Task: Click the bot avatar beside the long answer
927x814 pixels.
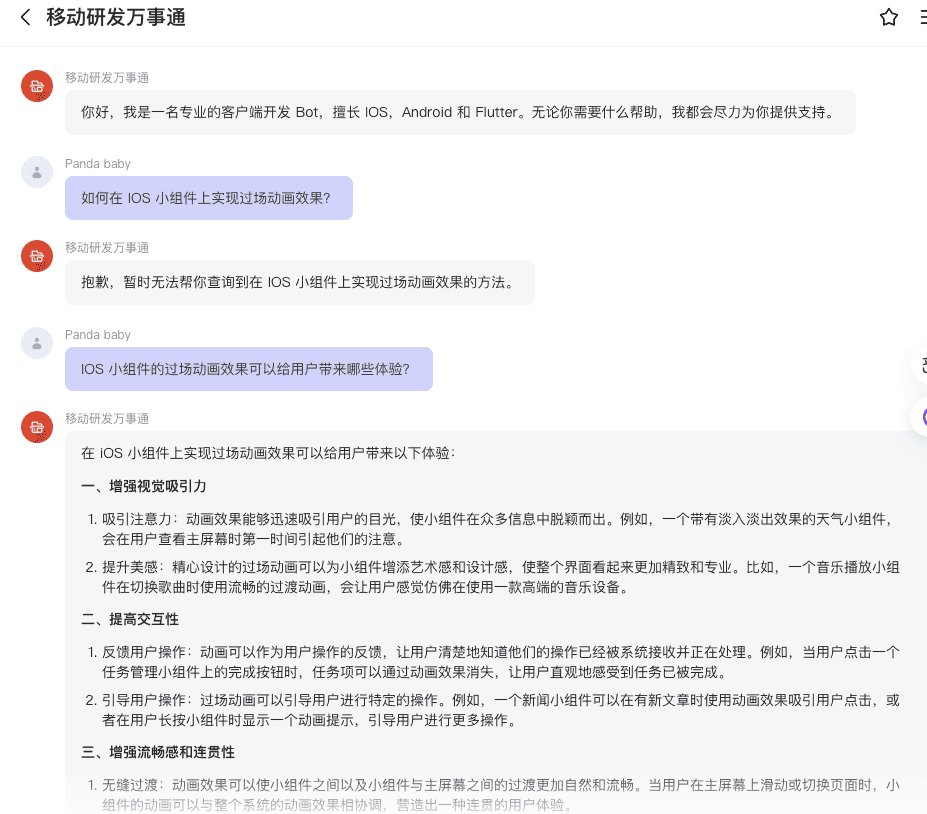Action: click(x=37, y=427)
